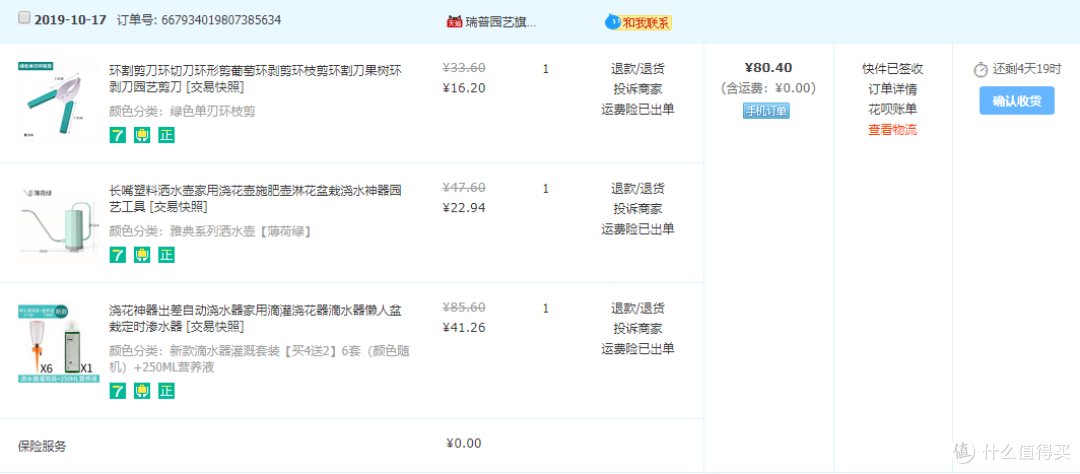The height and width of the screenshot is (474, 1080).
Task: Click 7-day return icon under drip irrigation kit
Action: pos(118,391)
